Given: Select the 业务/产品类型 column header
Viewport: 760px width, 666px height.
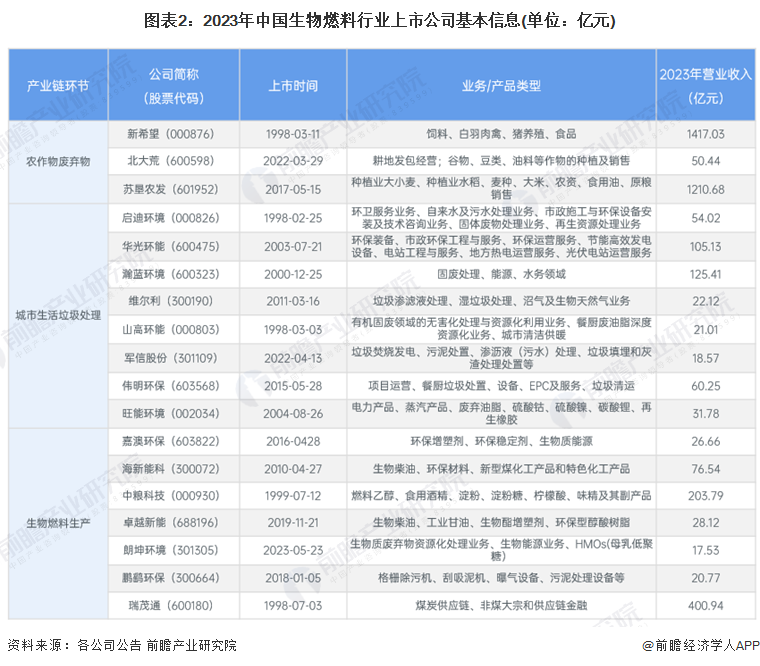Looking at the screenshot, I should [x=501, y=86].
